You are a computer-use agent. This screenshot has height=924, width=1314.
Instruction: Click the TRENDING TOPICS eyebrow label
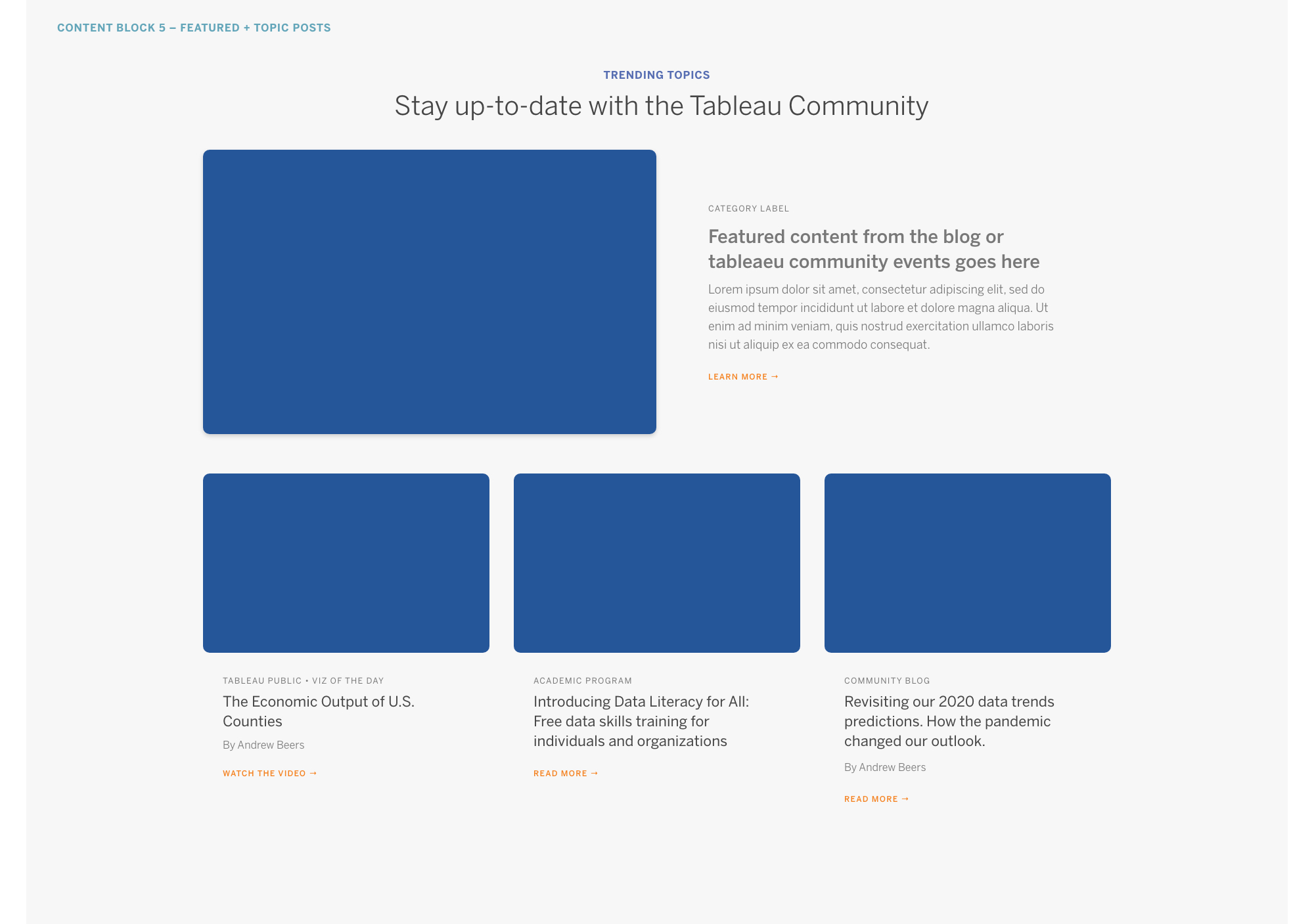pyautogui.click(x=656, y=74)
